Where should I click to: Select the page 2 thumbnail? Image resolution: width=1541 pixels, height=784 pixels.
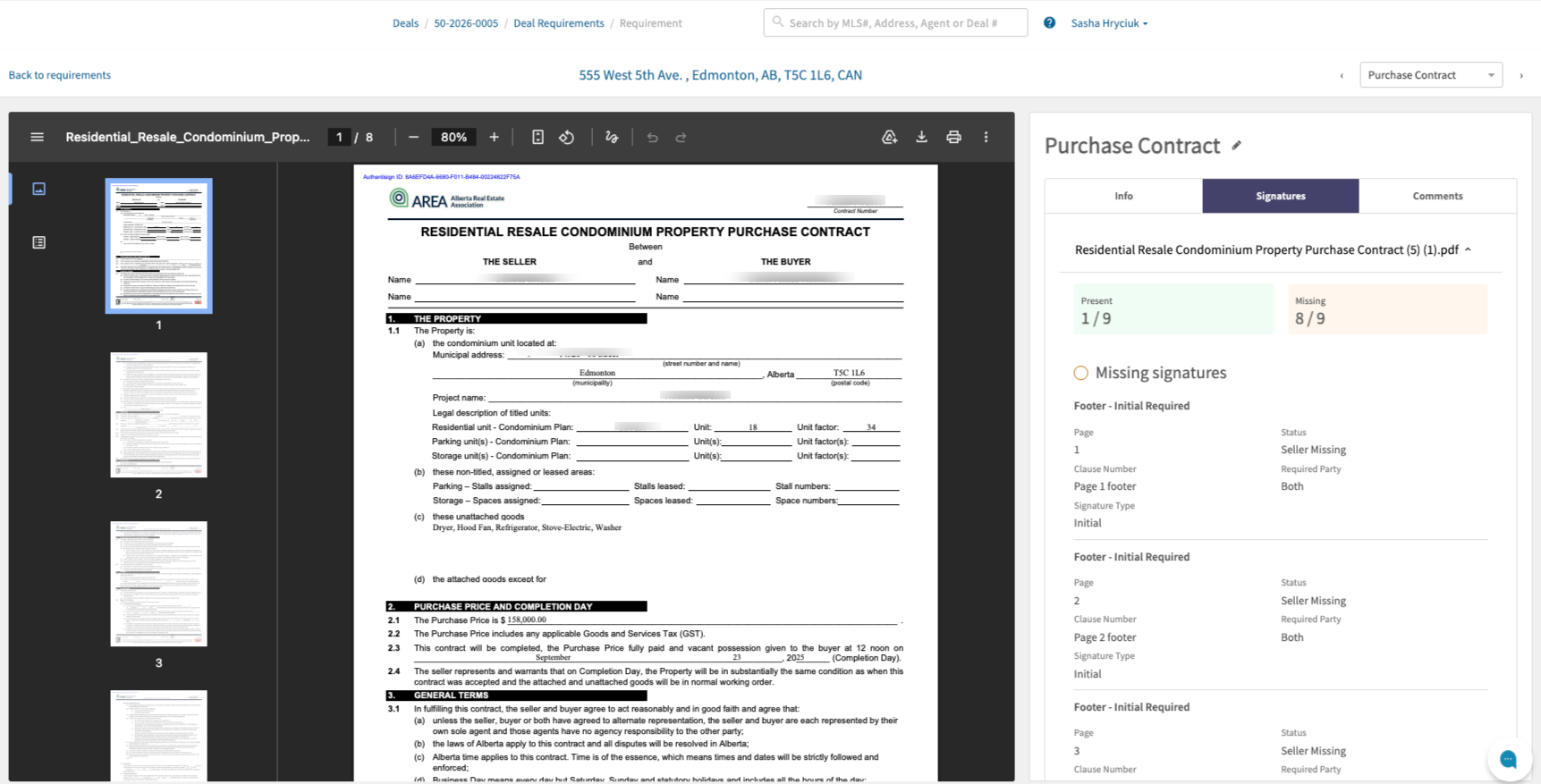tap(158, 415)
